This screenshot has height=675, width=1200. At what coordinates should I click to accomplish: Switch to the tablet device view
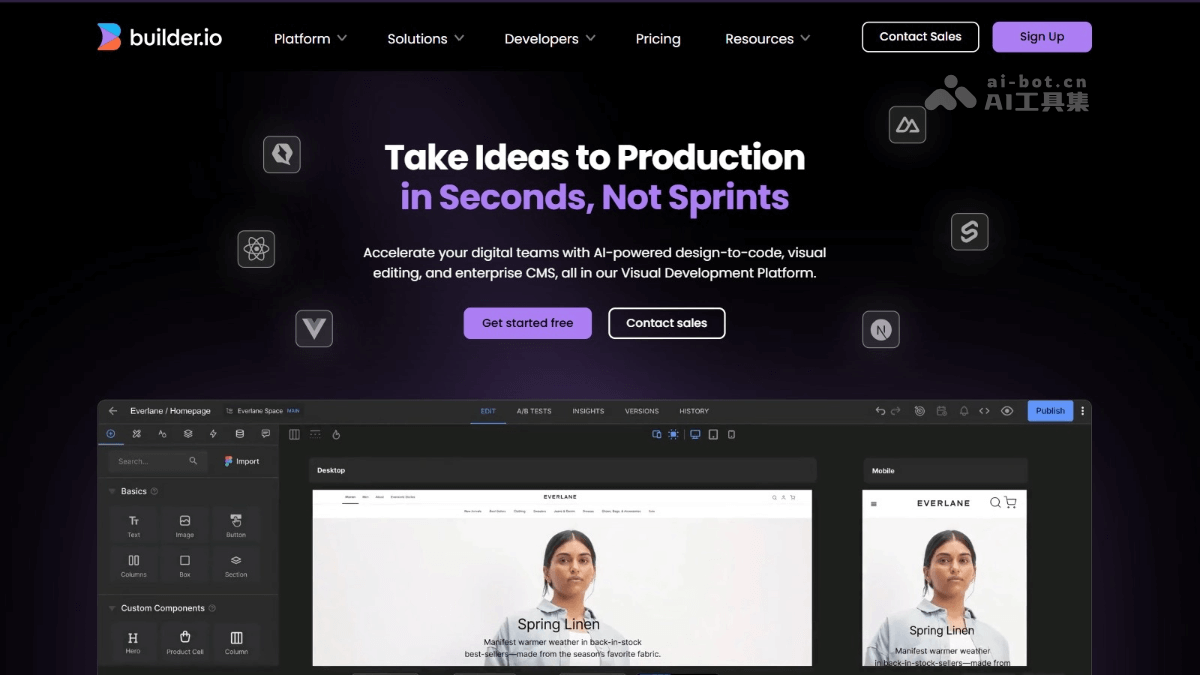pyautogui.click(x=713, y=435)
